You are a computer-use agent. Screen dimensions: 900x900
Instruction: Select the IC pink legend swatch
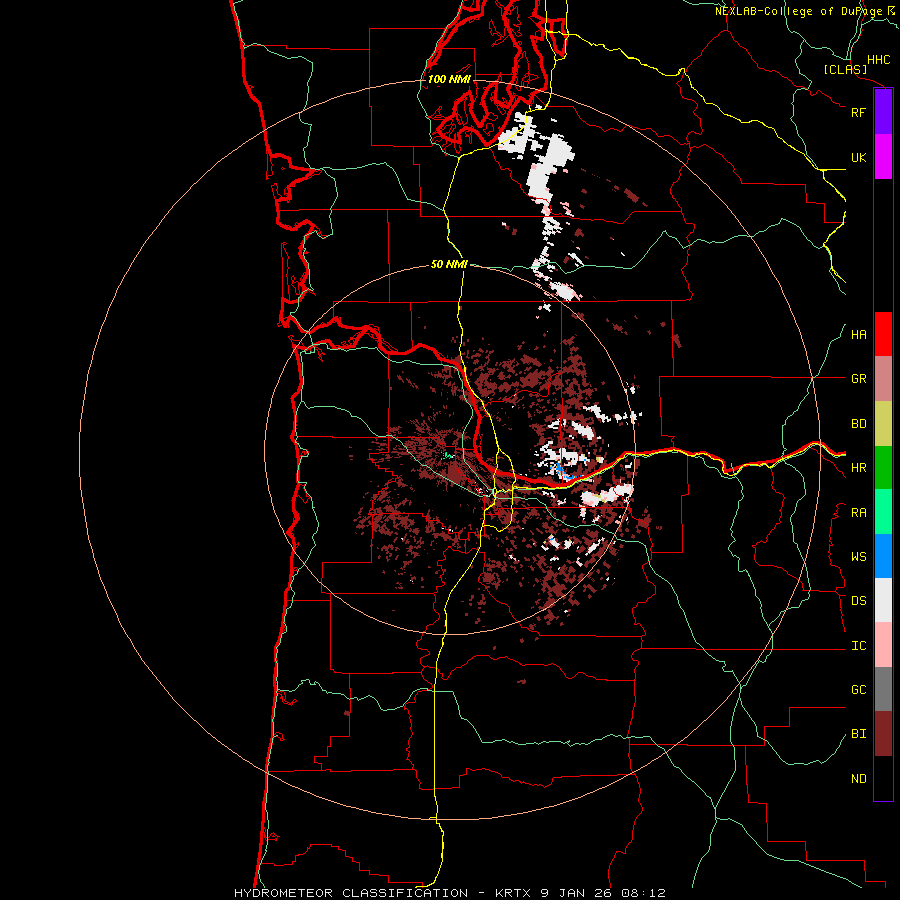click(883, 645)
